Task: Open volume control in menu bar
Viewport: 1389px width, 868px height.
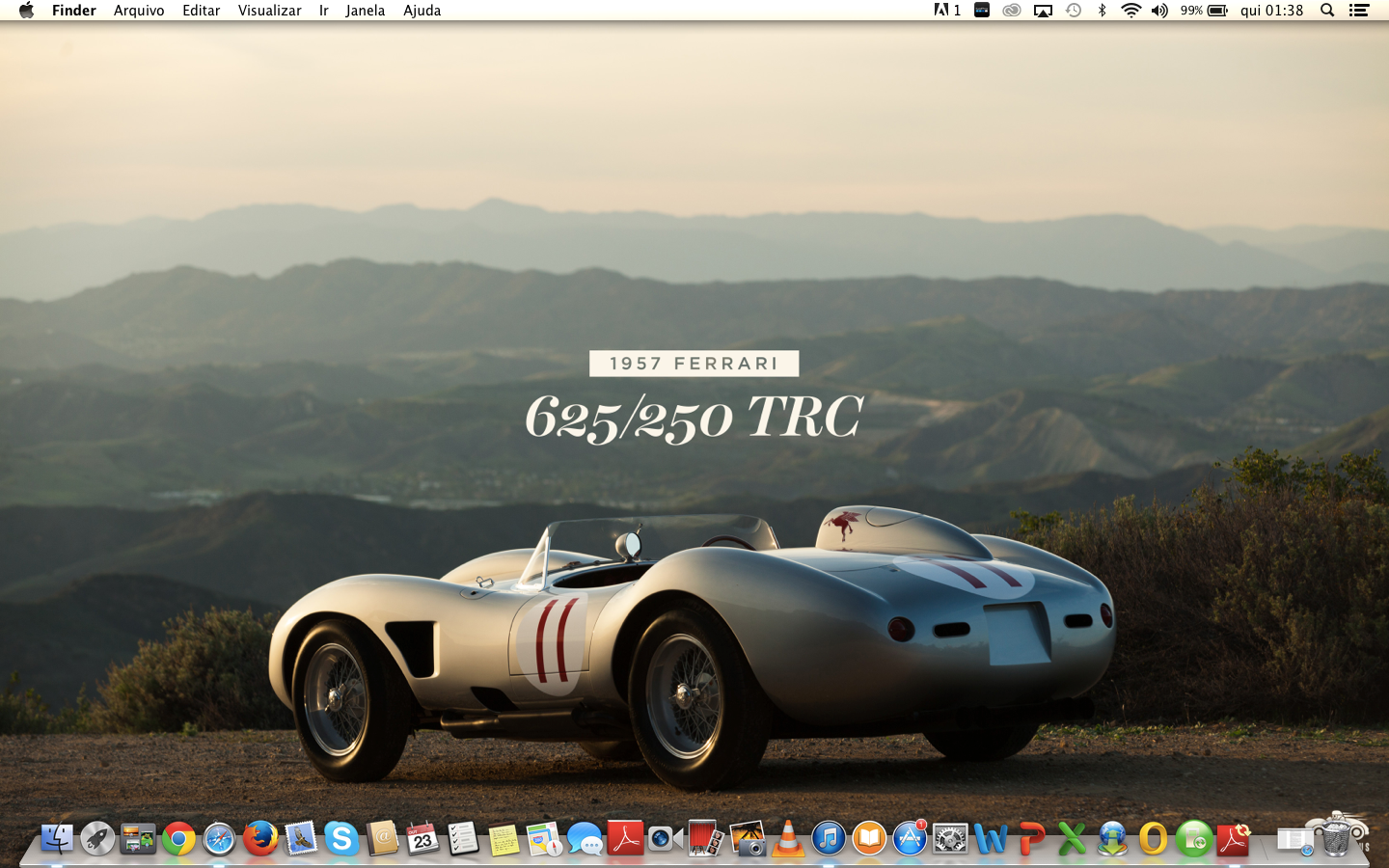Action: click(x=1159, y=10)
